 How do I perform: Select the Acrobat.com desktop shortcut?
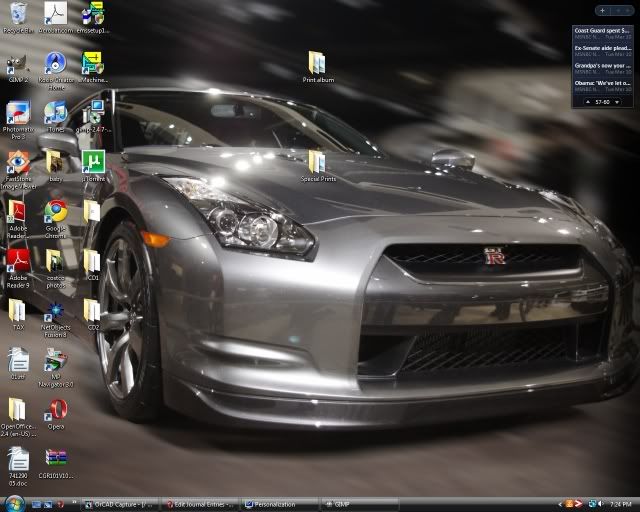click(x=56, y=18)
